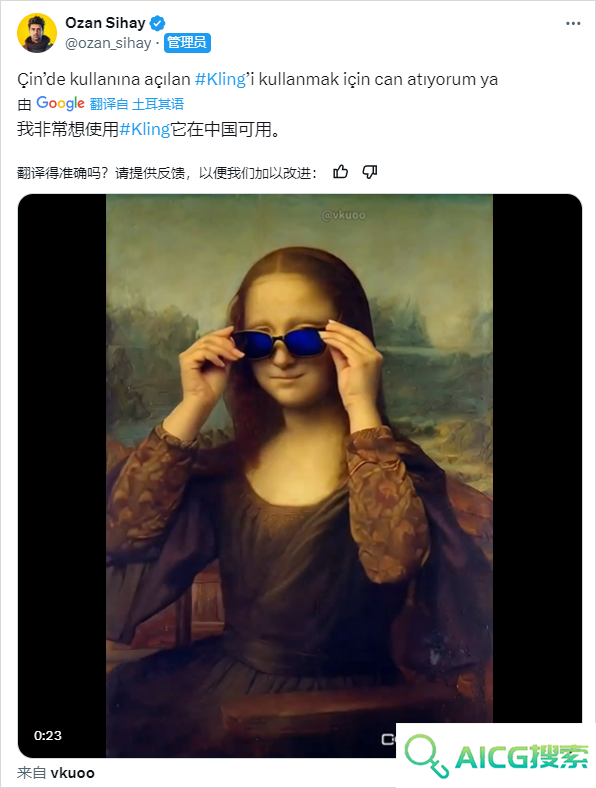Image resolution: width=596 pixels, height=788 pixels.
Task: Click the 0:23 video duration label
Action: coord(48,735)
